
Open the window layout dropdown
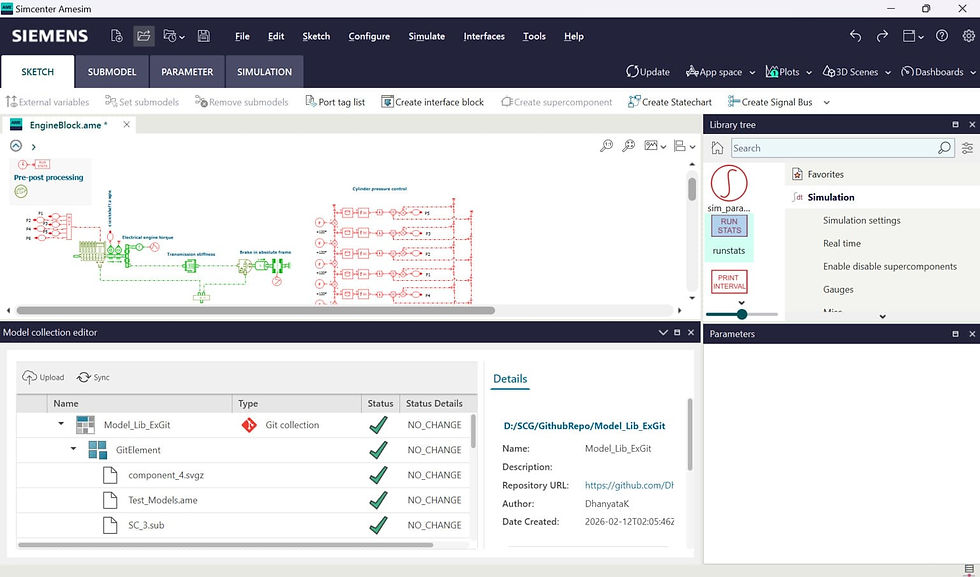913,36
